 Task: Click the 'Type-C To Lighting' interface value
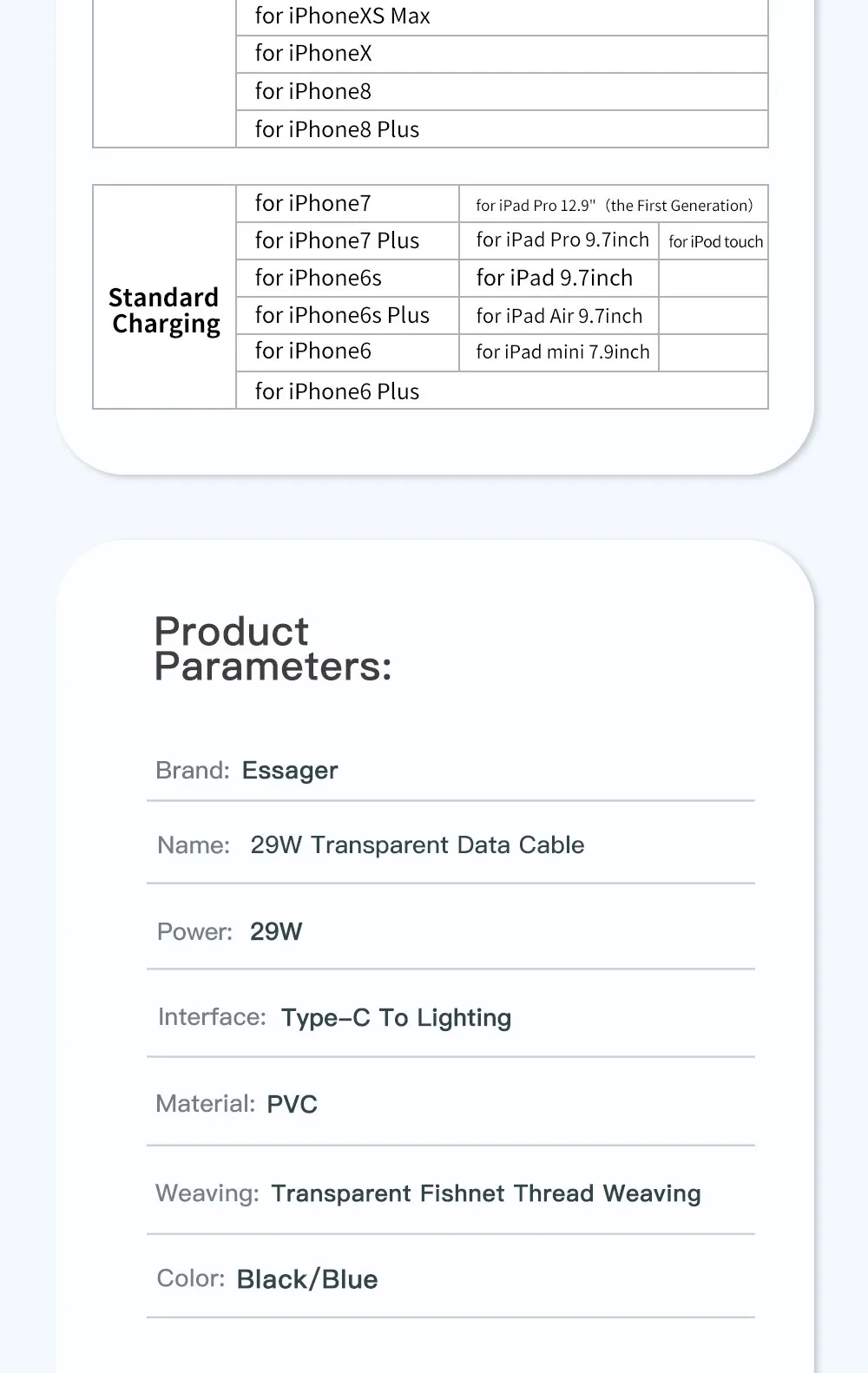tap(396, 1018)
